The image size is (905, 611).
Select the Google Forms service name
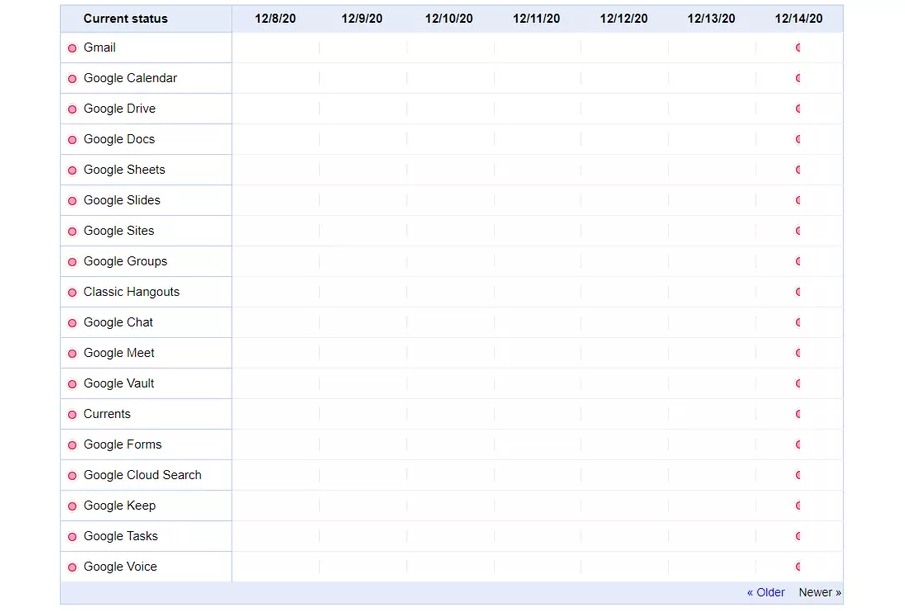pyautogui.click(x=122, y=445)
